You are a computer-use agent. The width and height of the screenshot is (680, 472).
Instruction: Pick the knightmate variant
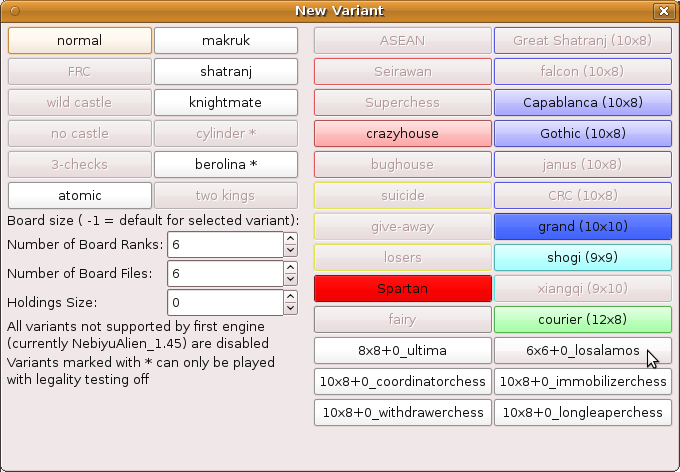click(x=226, y=103)
